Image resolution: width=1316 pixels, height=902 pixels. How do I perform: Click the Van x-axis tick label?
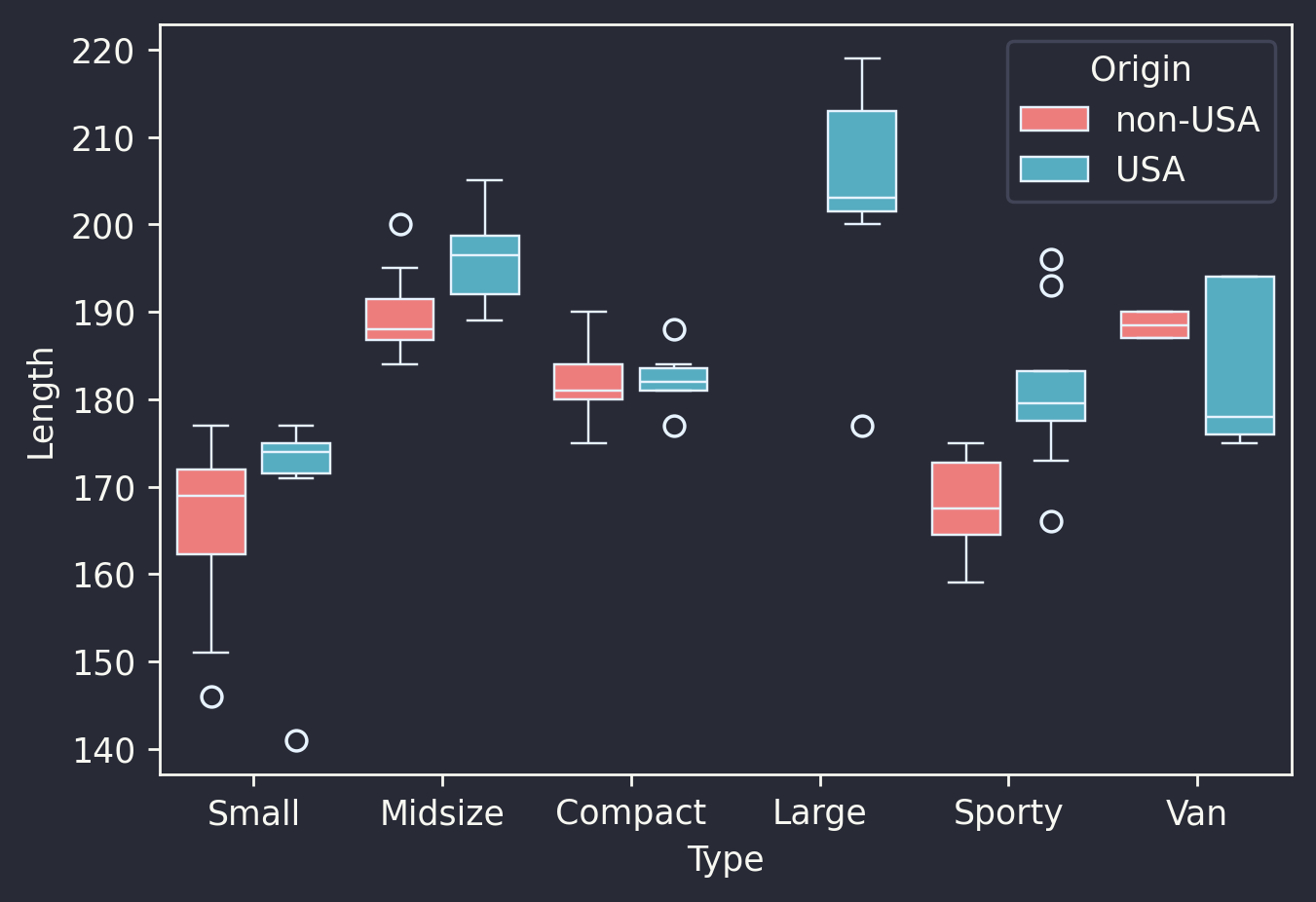coord(1196,812)
